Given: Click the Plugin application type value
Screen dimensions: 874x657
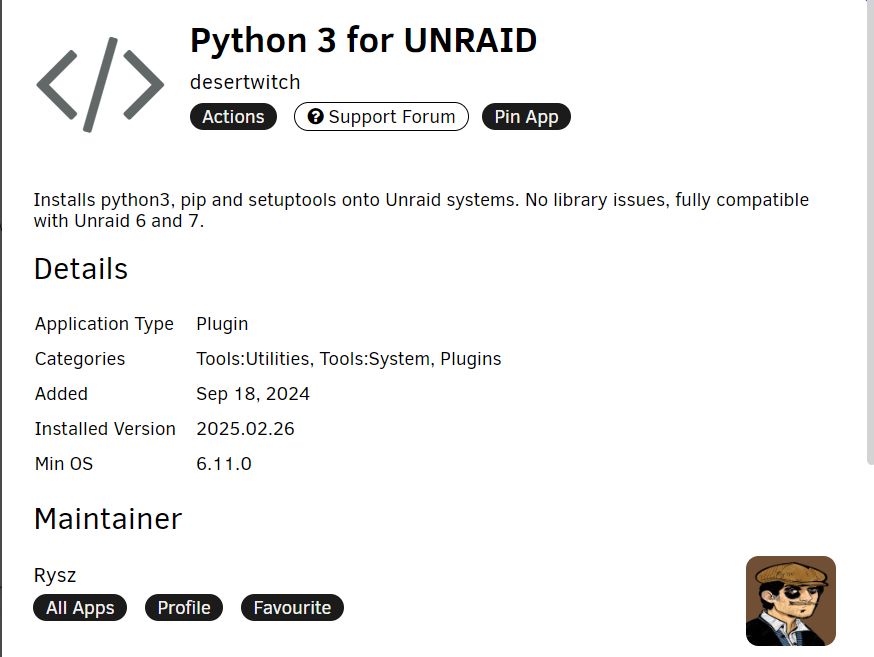Looking at the screenshot, I should tap(222, 324).
